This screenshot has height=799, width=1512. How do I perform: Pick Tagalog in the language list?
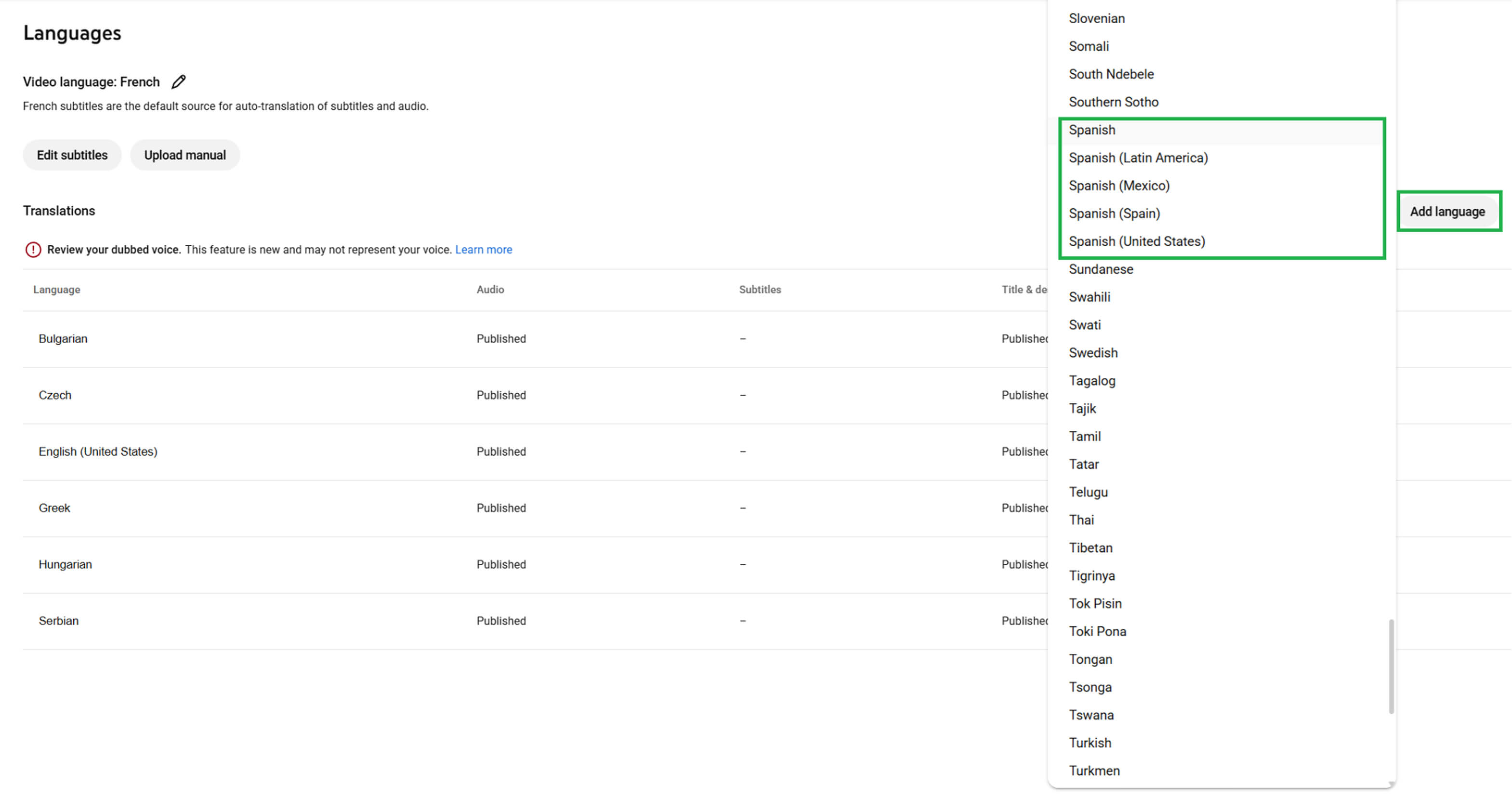[x=1222, y=381]
